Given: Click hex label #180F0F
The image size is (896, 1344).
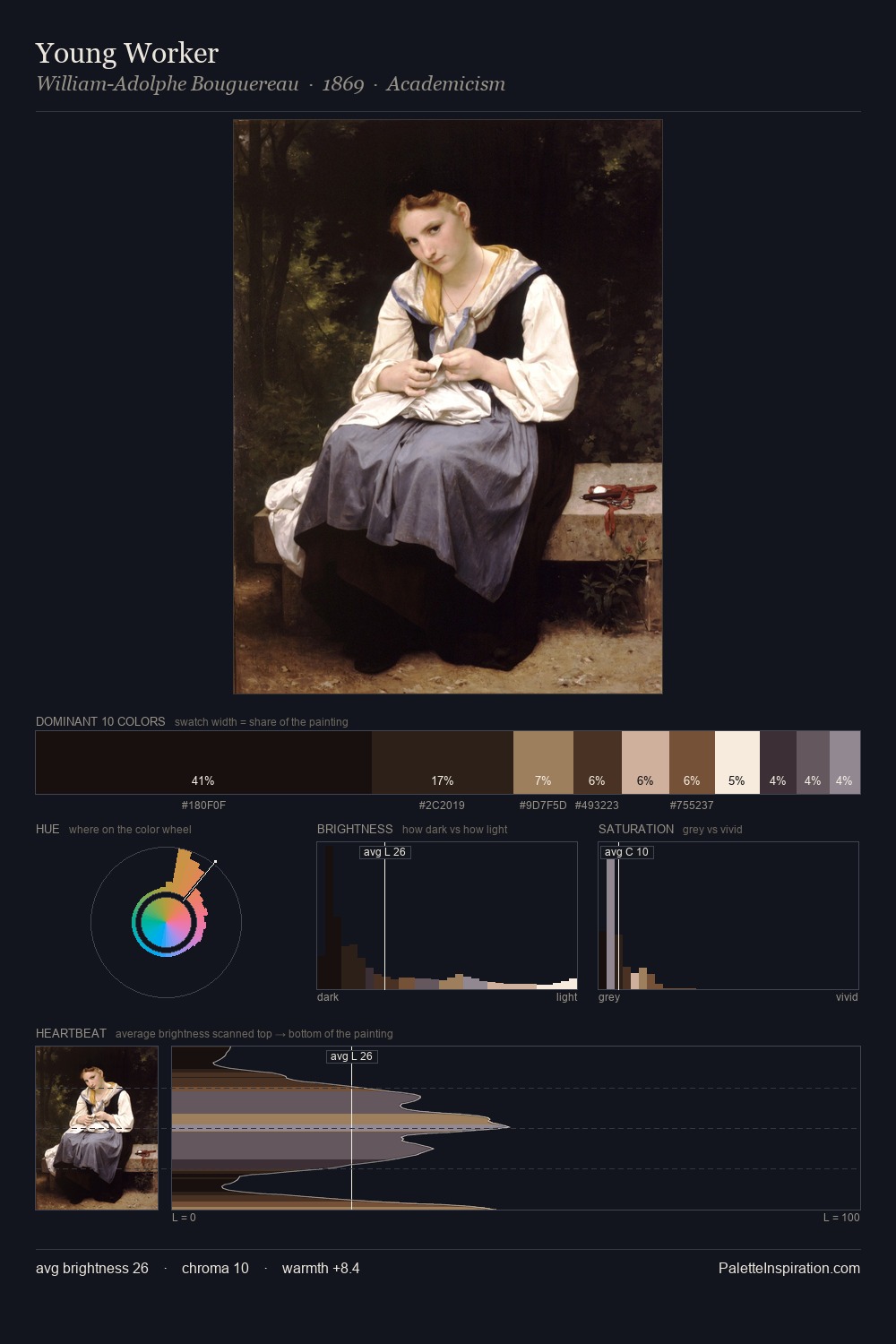Looking at the screenshot, I should (203, 806).
